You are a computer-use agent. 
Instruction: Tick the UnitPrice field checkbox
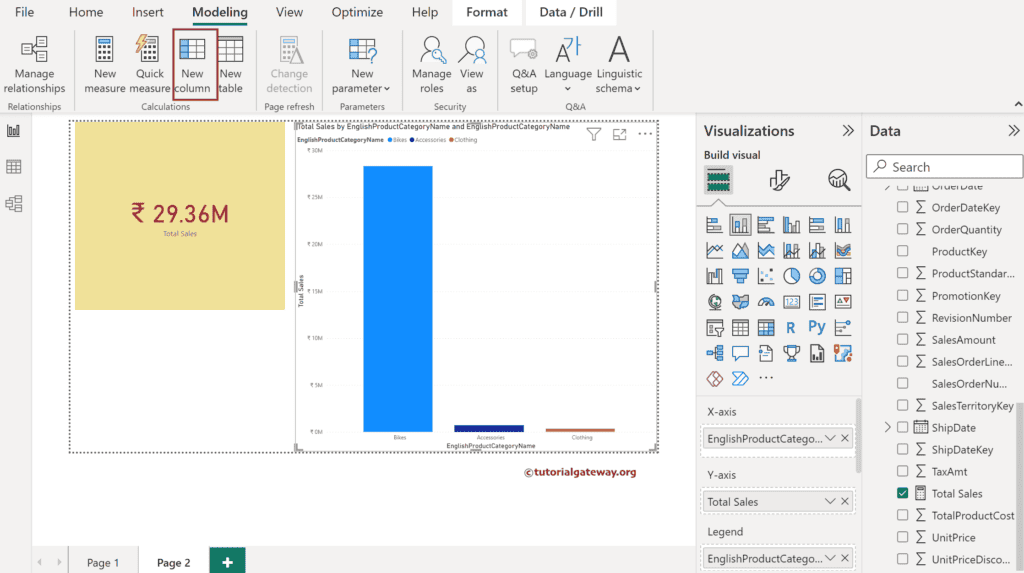(x=903, y=537)
